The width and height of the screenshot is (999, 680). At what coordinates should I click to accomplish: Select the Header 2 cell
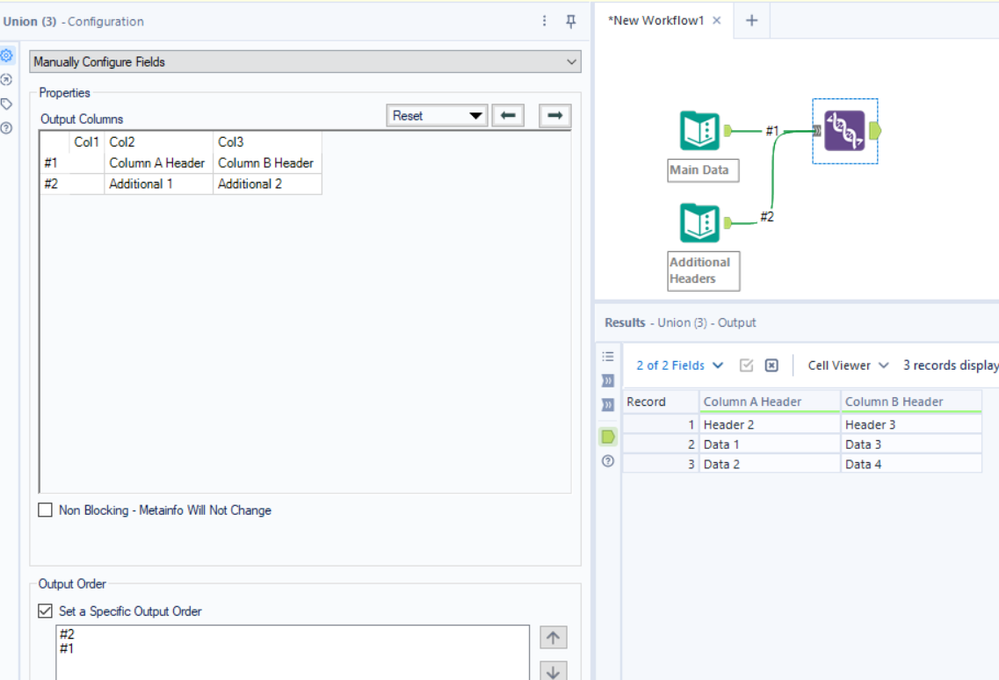[770, 424]
